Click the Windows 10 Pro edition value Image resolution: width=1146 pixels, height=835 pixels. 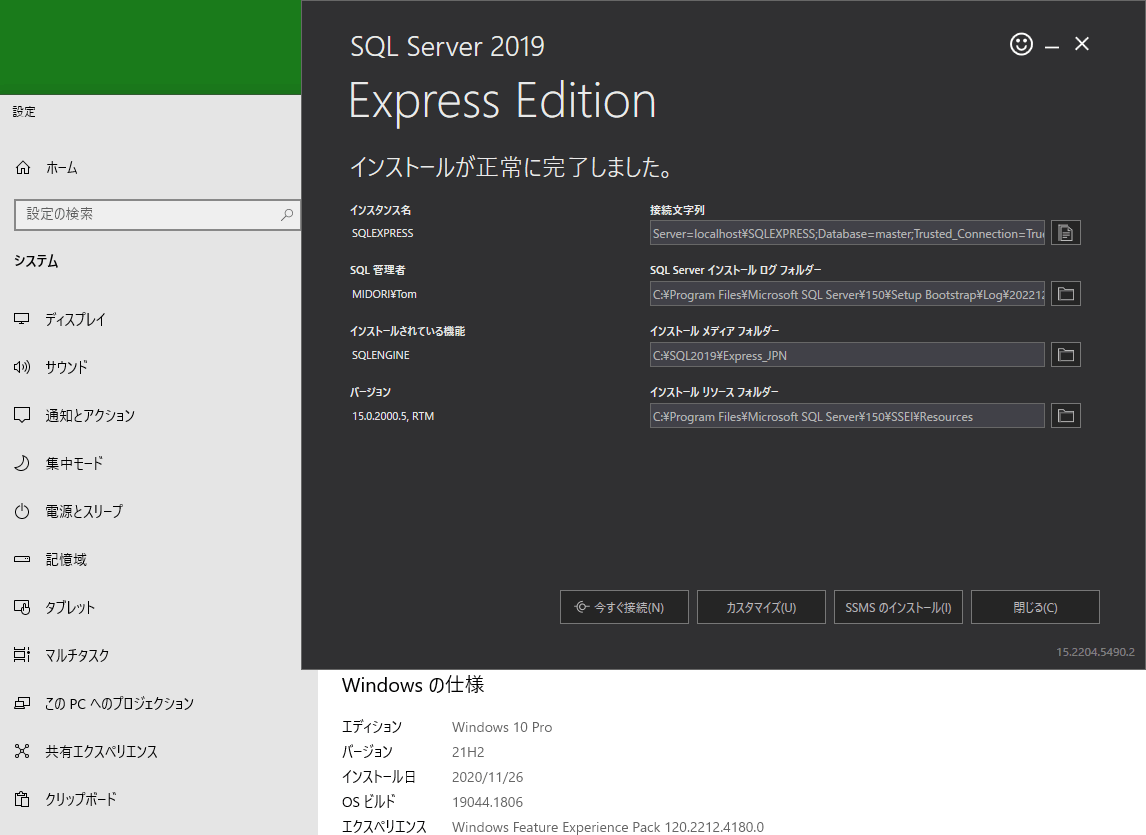502,727
